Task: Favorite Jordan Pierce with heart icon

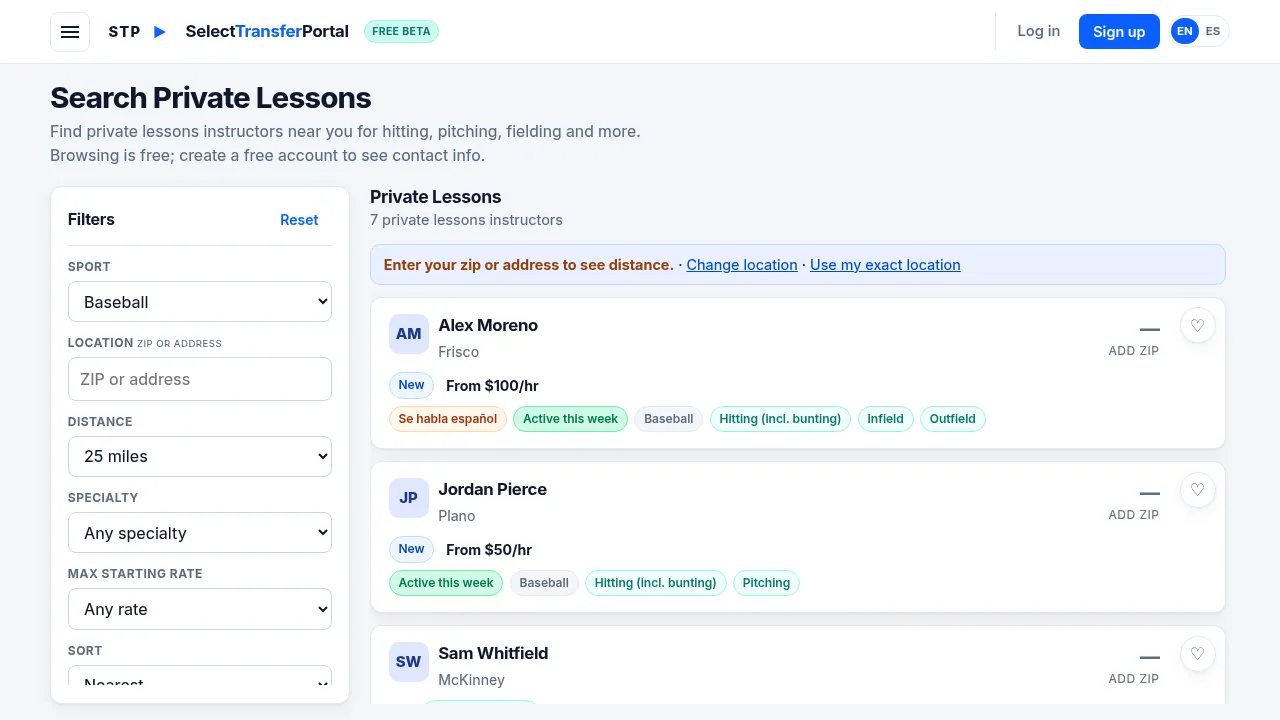Action: pyautogui.click(x=1198, y=489)
